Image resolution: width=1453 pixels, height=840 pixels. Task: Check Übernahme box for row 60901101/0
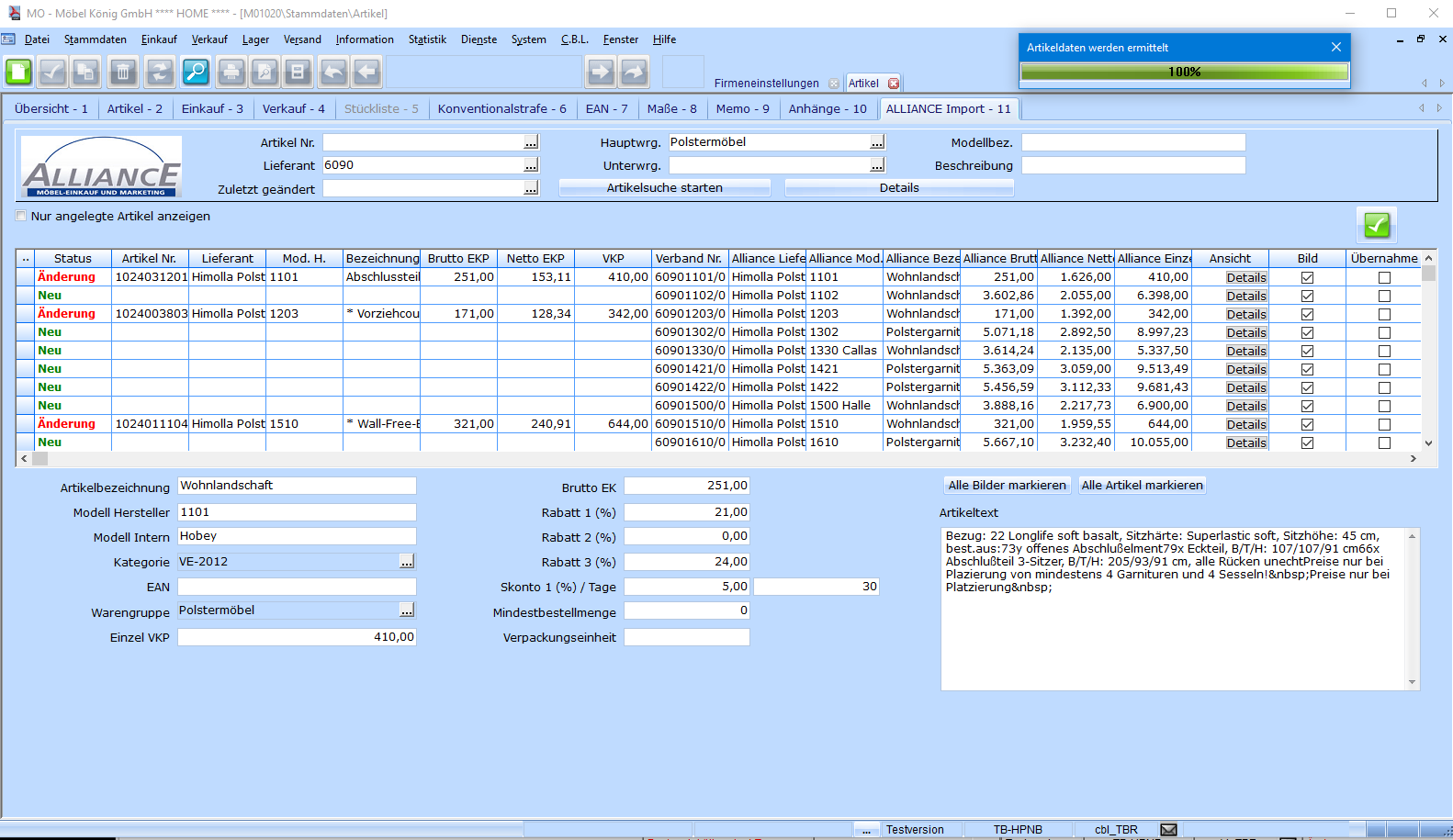click(x=1384, y=277)
